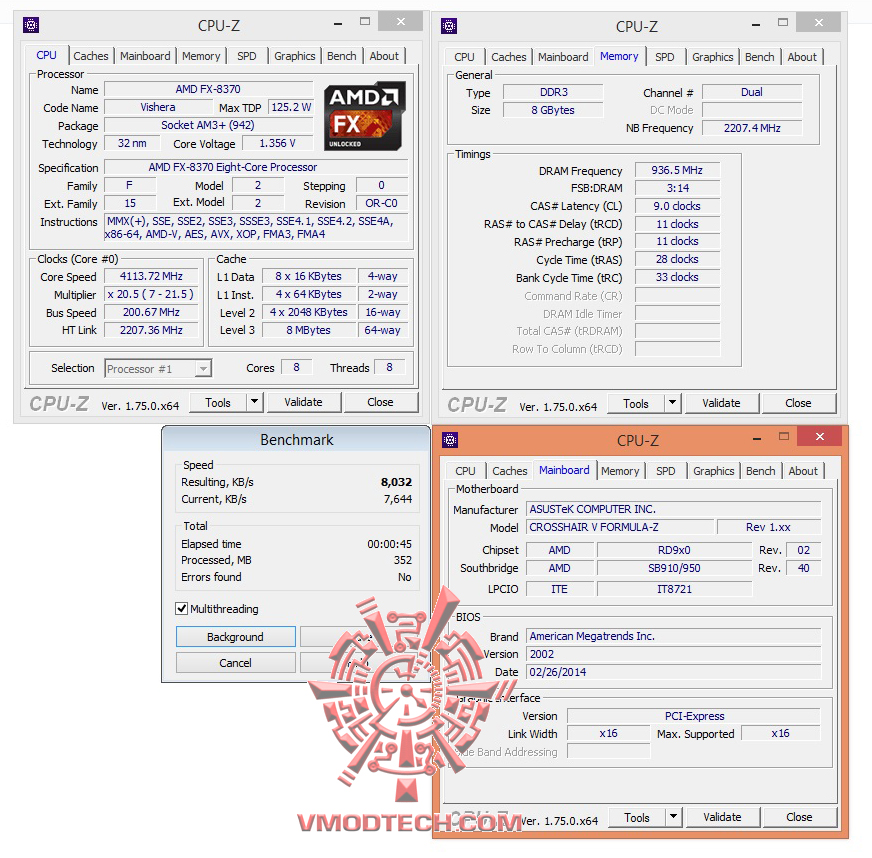872x858 pixels.
Task: Maximize the CPU tab CPU-Z window
Action: click(365, 22)
